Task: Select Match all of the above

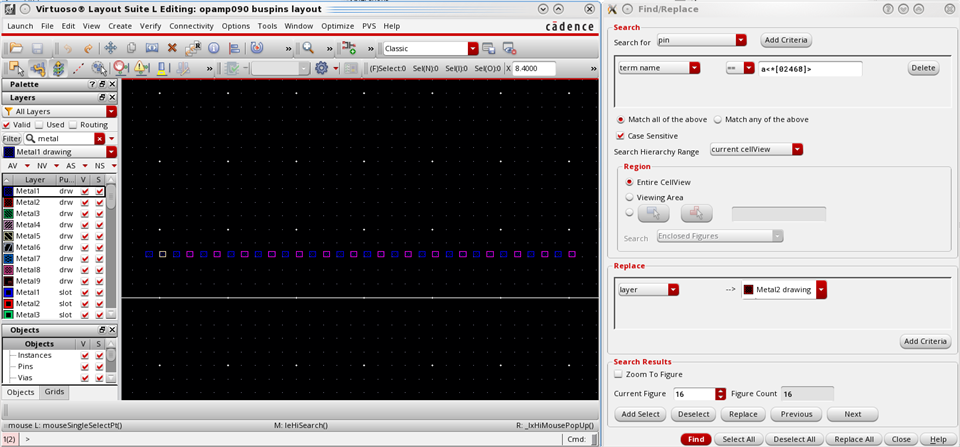Action: tap(621, 119)
